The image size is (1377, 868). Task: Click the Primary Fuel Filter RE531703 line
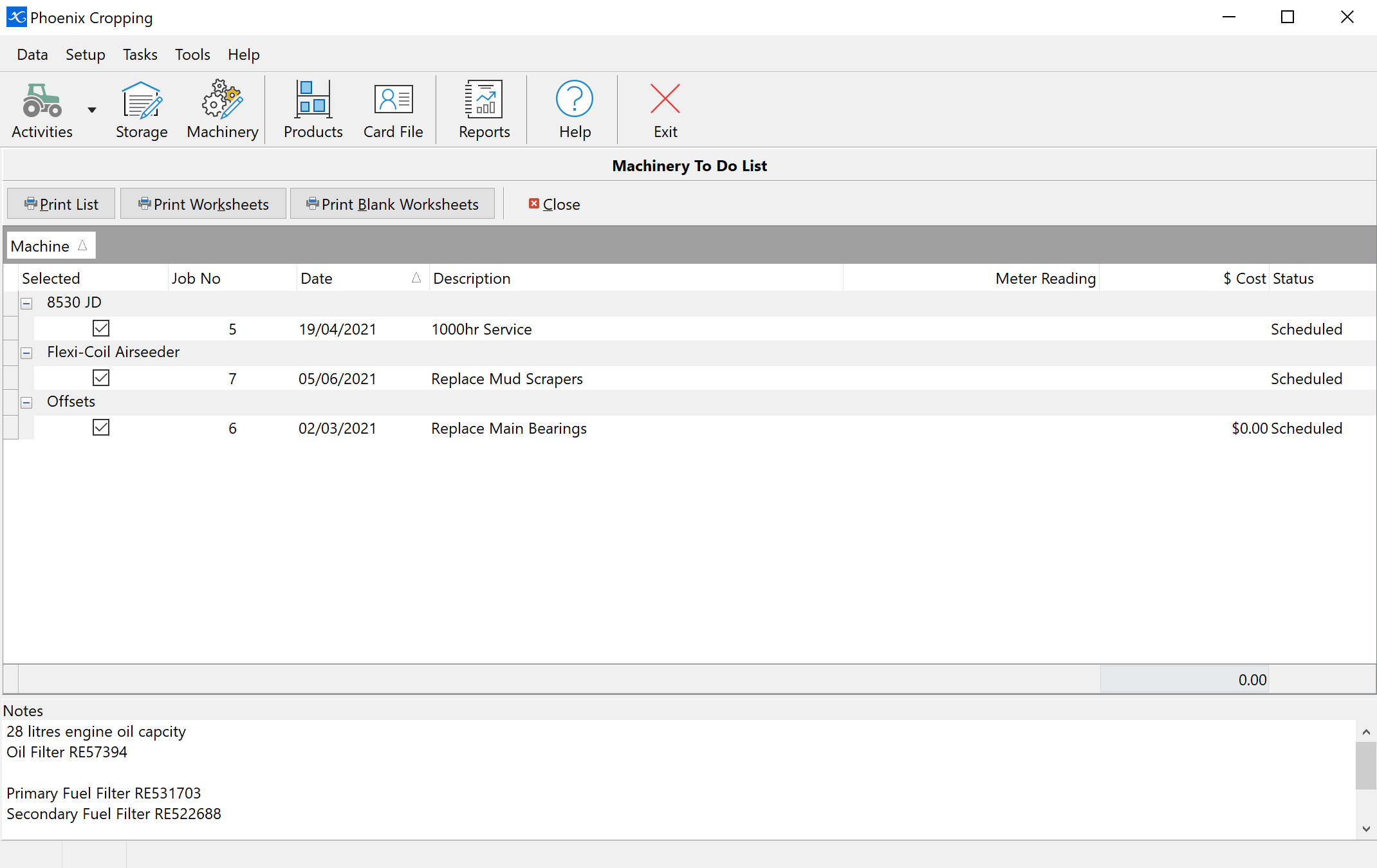[104, 793]
